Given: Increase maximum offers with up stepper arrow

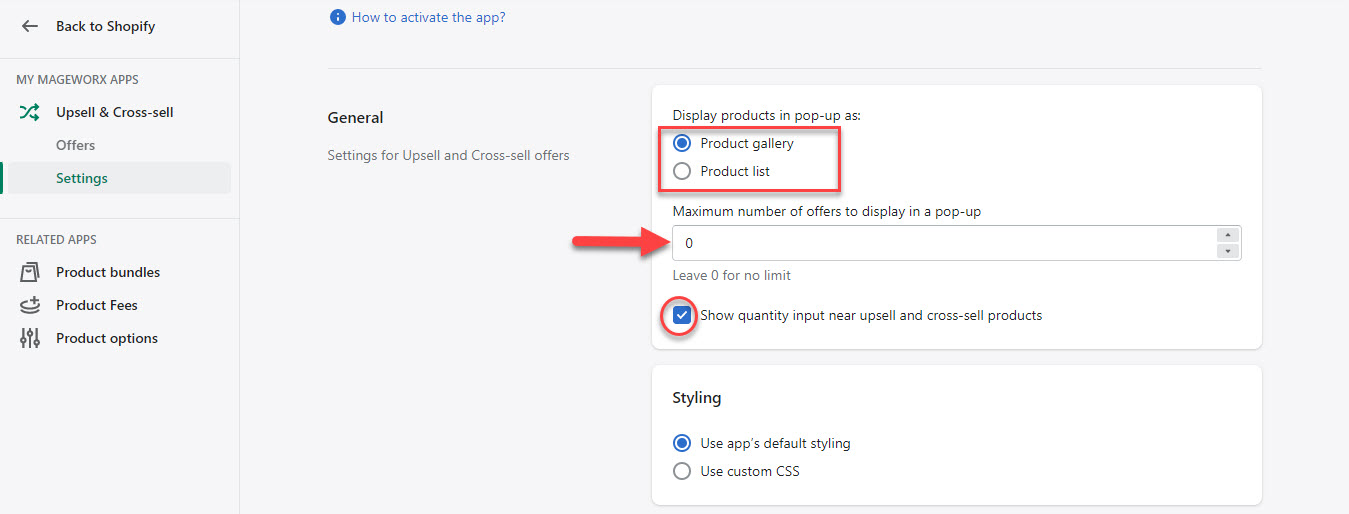Looking at the screenshot, I should coord(1228,235).
